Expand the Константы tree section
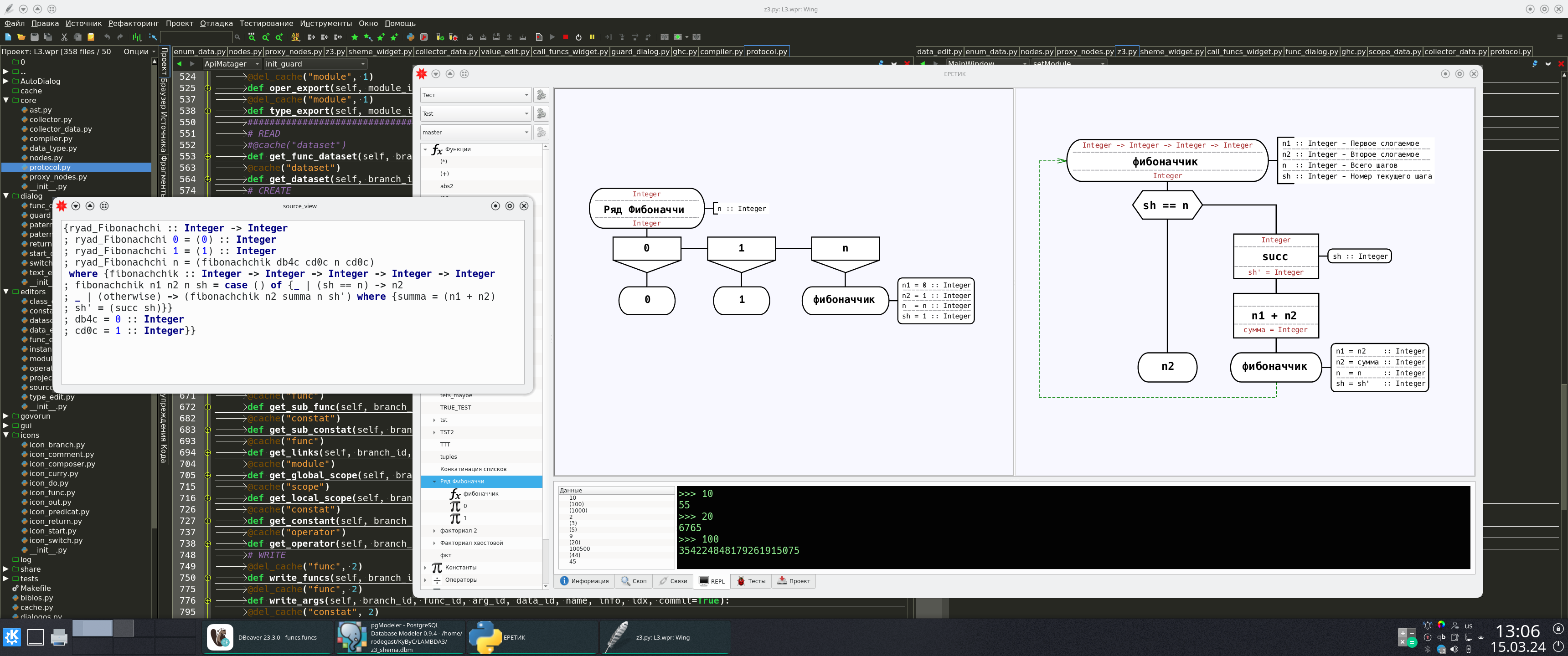The image size is (1568, 656). [425, 567]
